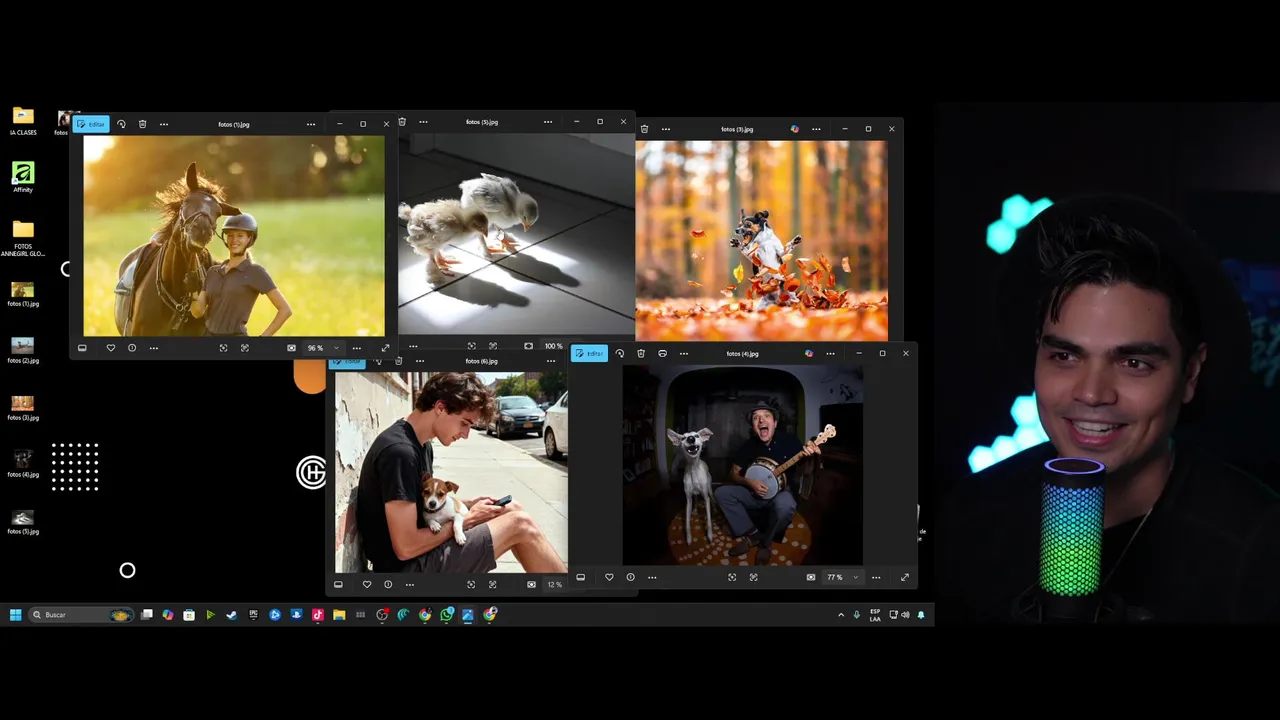Open more options after Designer icon in fotos (3).jpg

816,129
